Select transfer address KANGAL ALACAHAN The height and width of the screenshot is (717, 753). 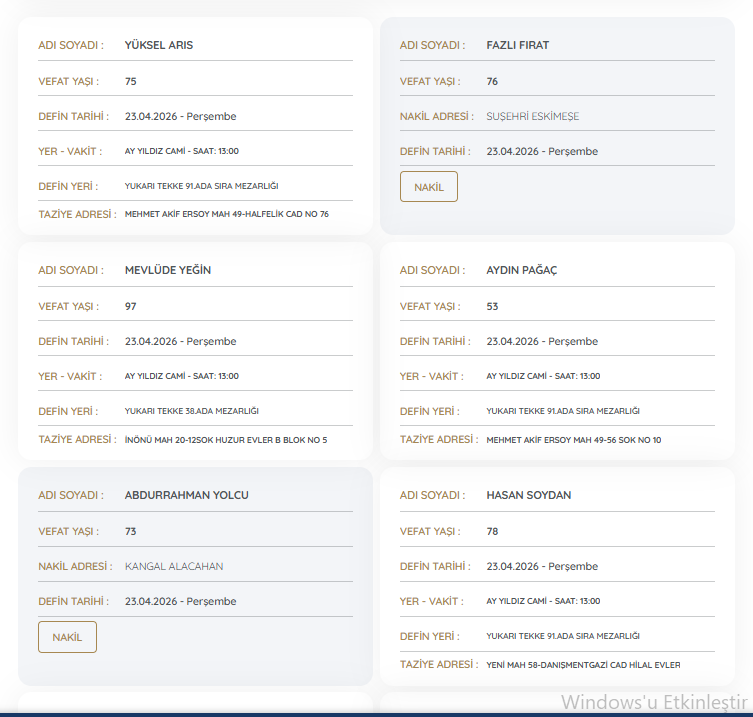[x=174, y=566]
